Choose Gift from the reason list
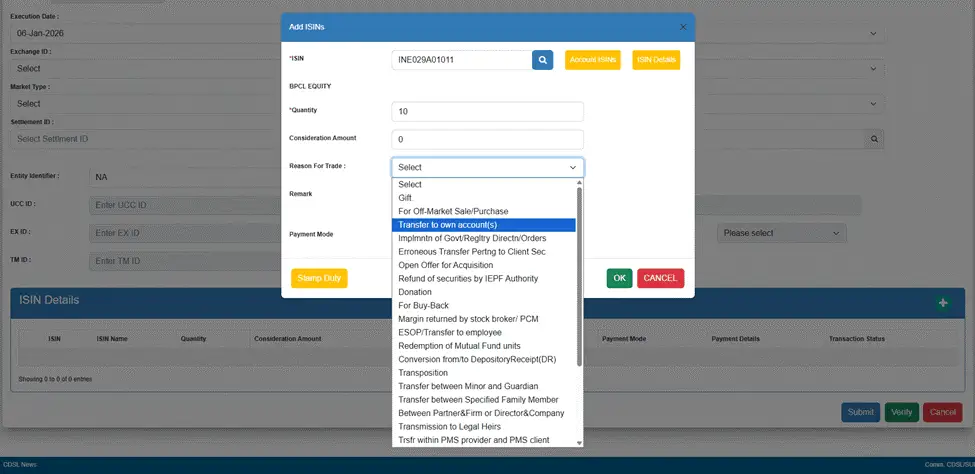 [405, 198]
